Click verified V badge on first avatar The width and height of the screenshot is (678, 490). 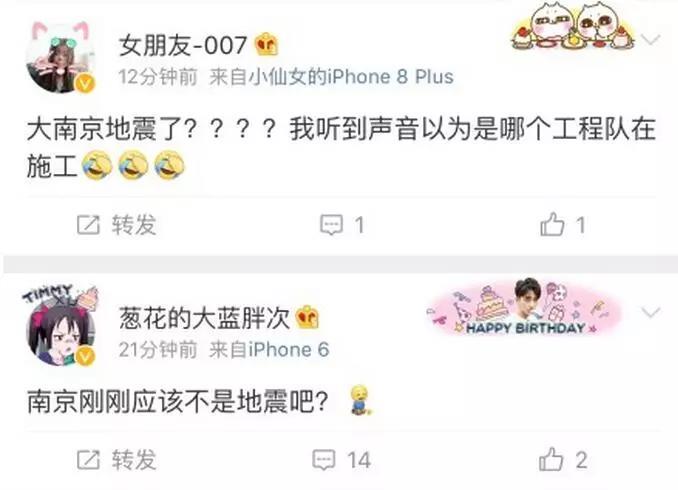86,83
